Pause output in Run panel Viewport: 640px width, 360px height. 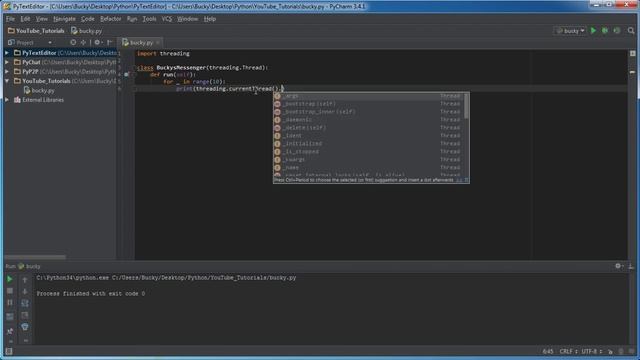[9, 302]
